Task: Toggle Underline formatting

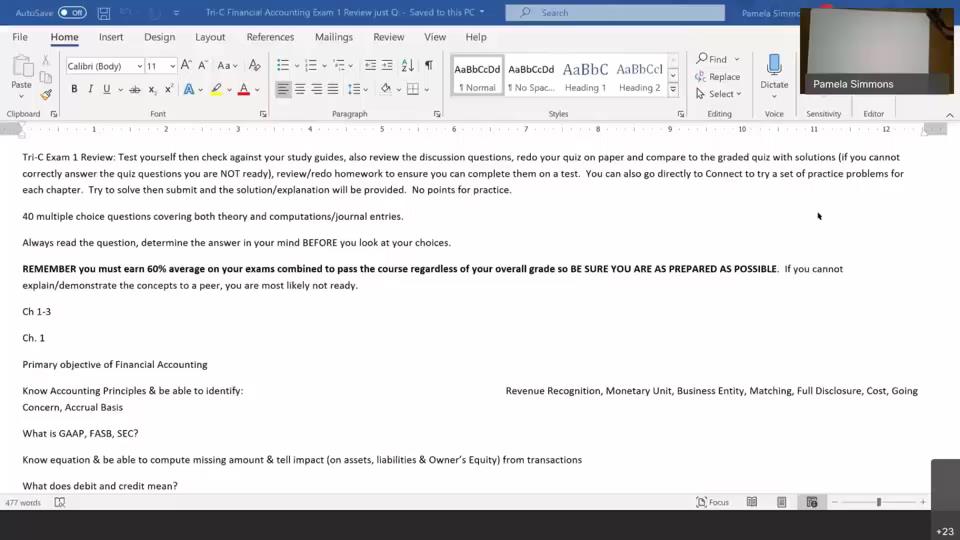Action: pyautogui.click(x=107, y=89)
